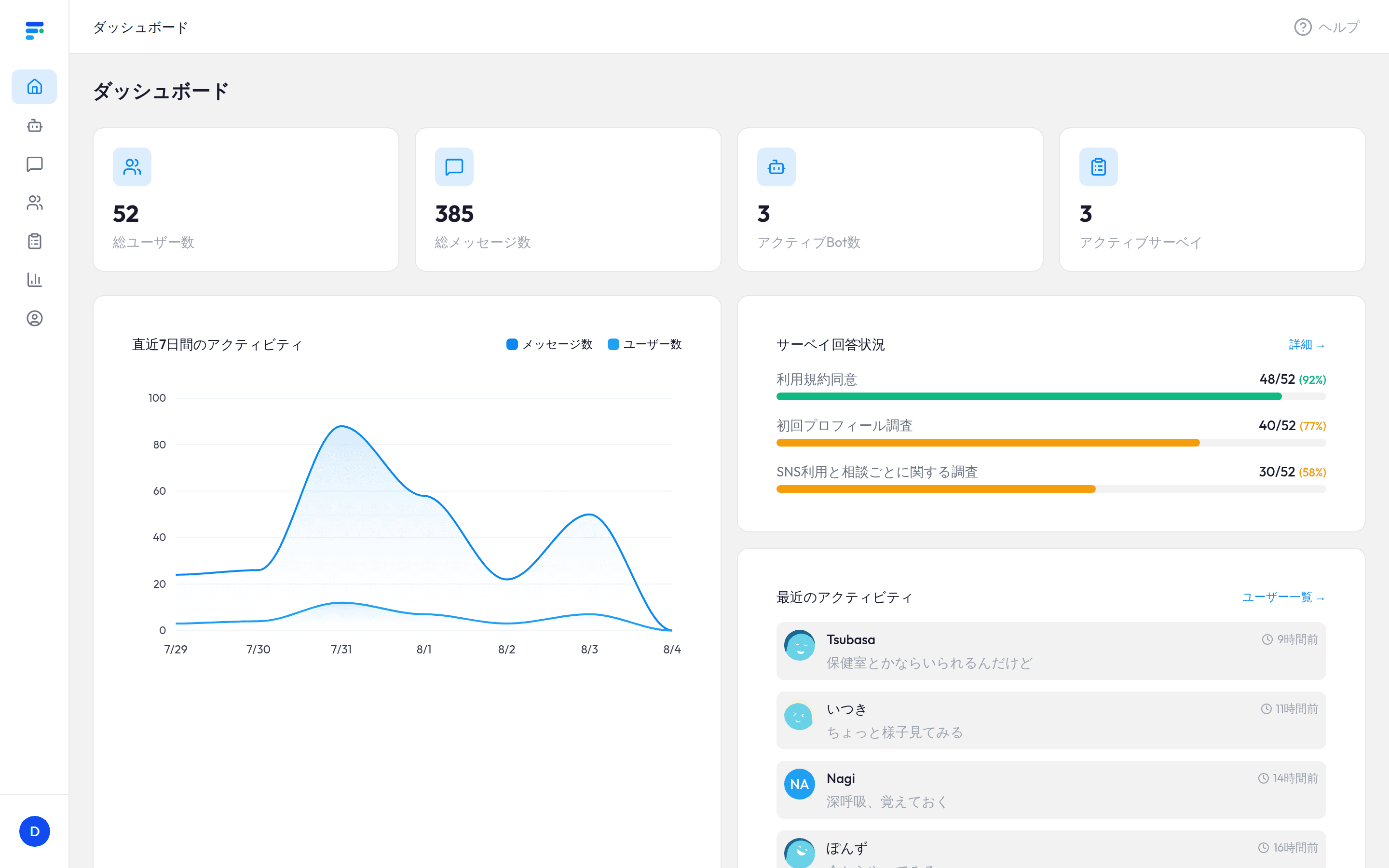
Task: Click the アクティブBot数 label
Action: (809, 242)
